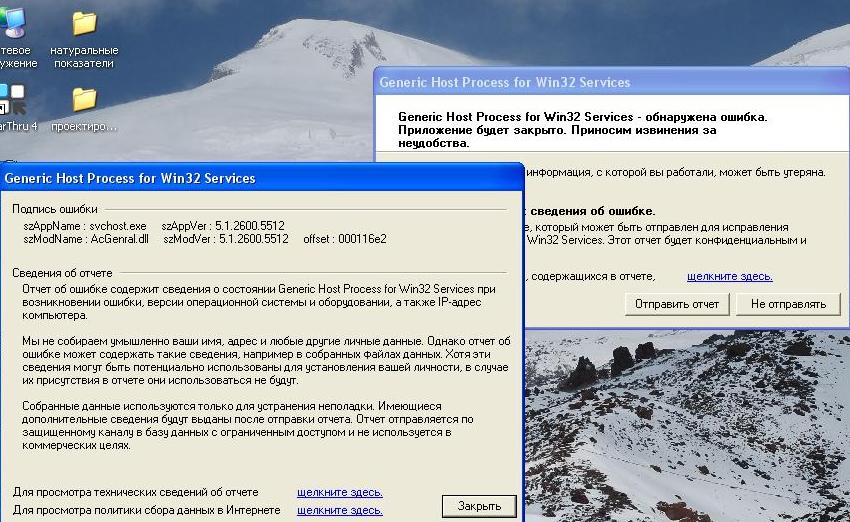The height and width of the screenshot is (522, 850).
Task: Select the text szModName : AcGenral.dll
Action: click(86, 239)
